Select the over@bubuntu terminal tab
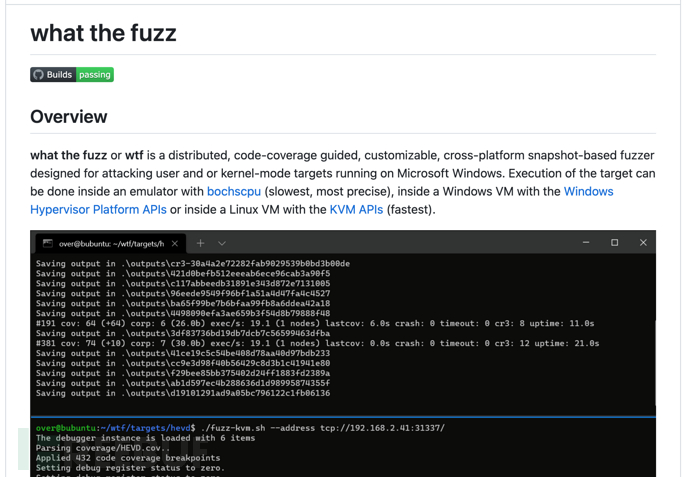Image resolution: width=690 pixels, height=477 pixels. coord(110,243)
